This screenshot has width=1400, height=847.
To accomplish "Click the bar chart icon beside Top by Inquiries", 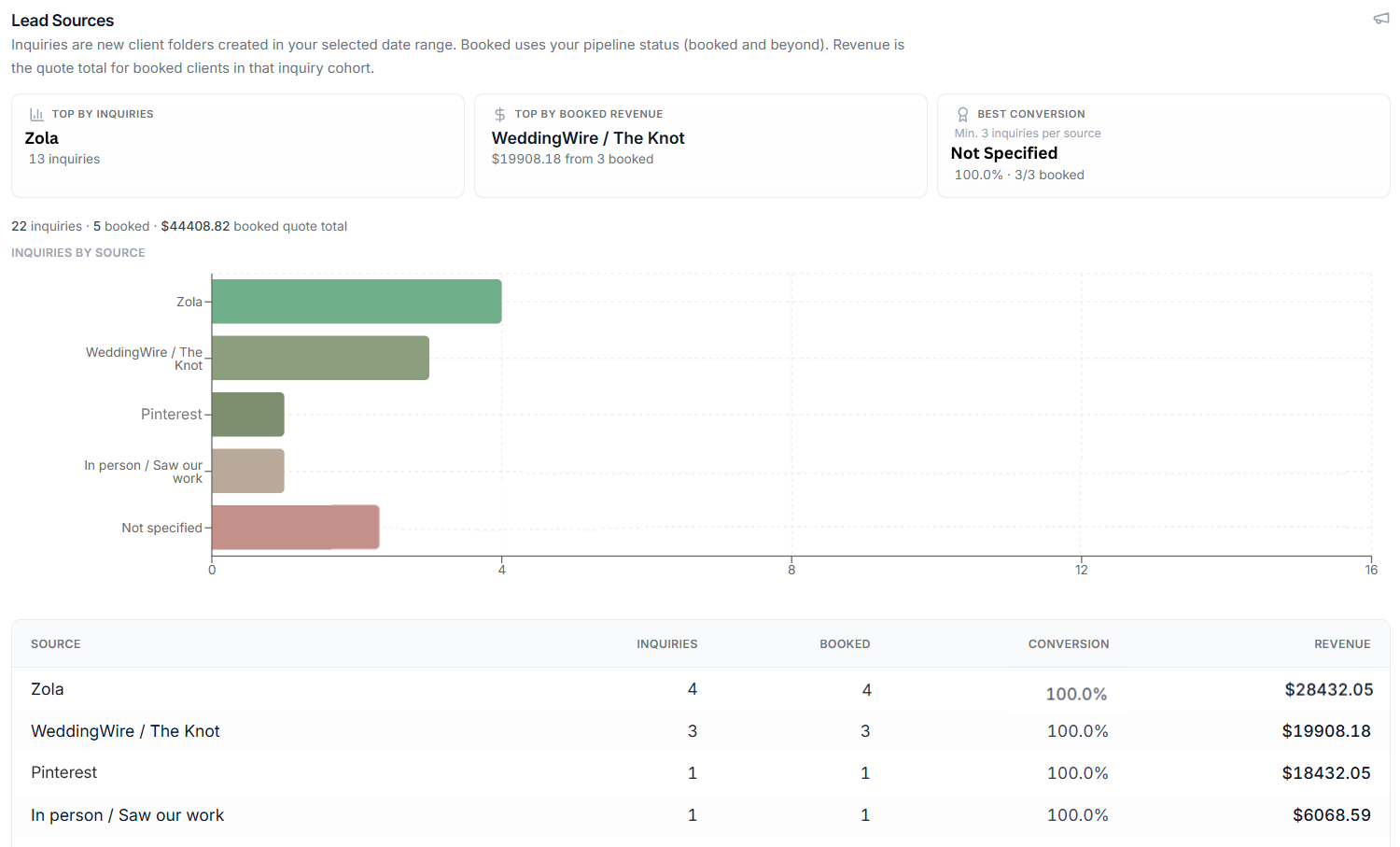I will [x=36, y=114].
